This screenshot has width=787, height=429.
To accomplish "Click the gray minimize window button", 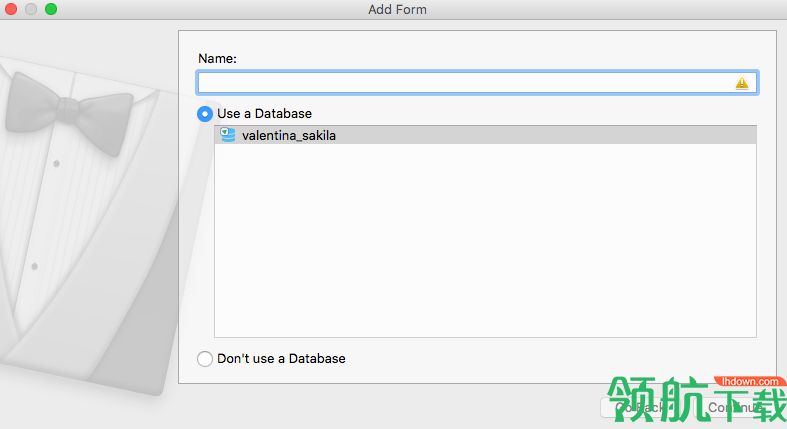I will tap(31, 9).
